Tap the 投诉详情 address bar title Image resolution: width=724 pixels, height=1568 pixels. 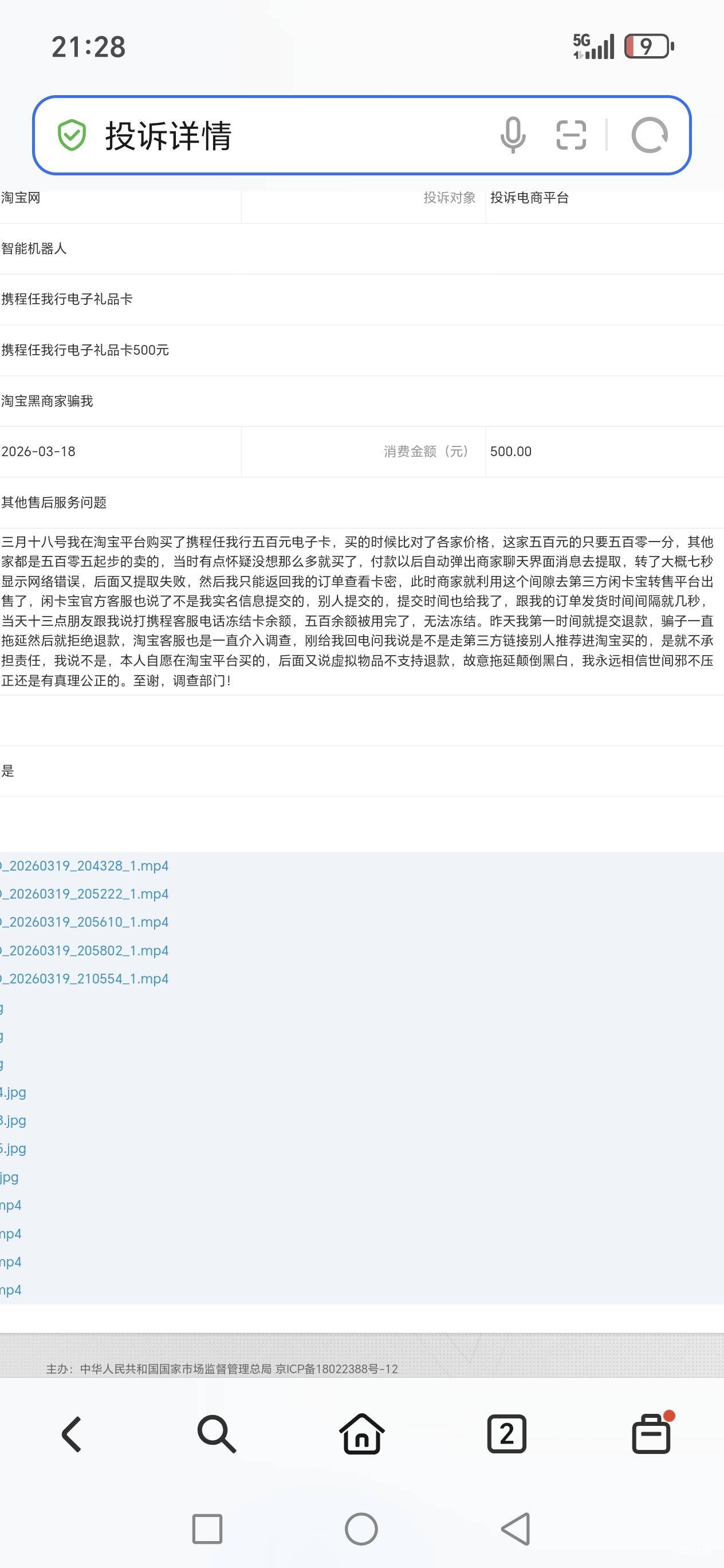168,135
